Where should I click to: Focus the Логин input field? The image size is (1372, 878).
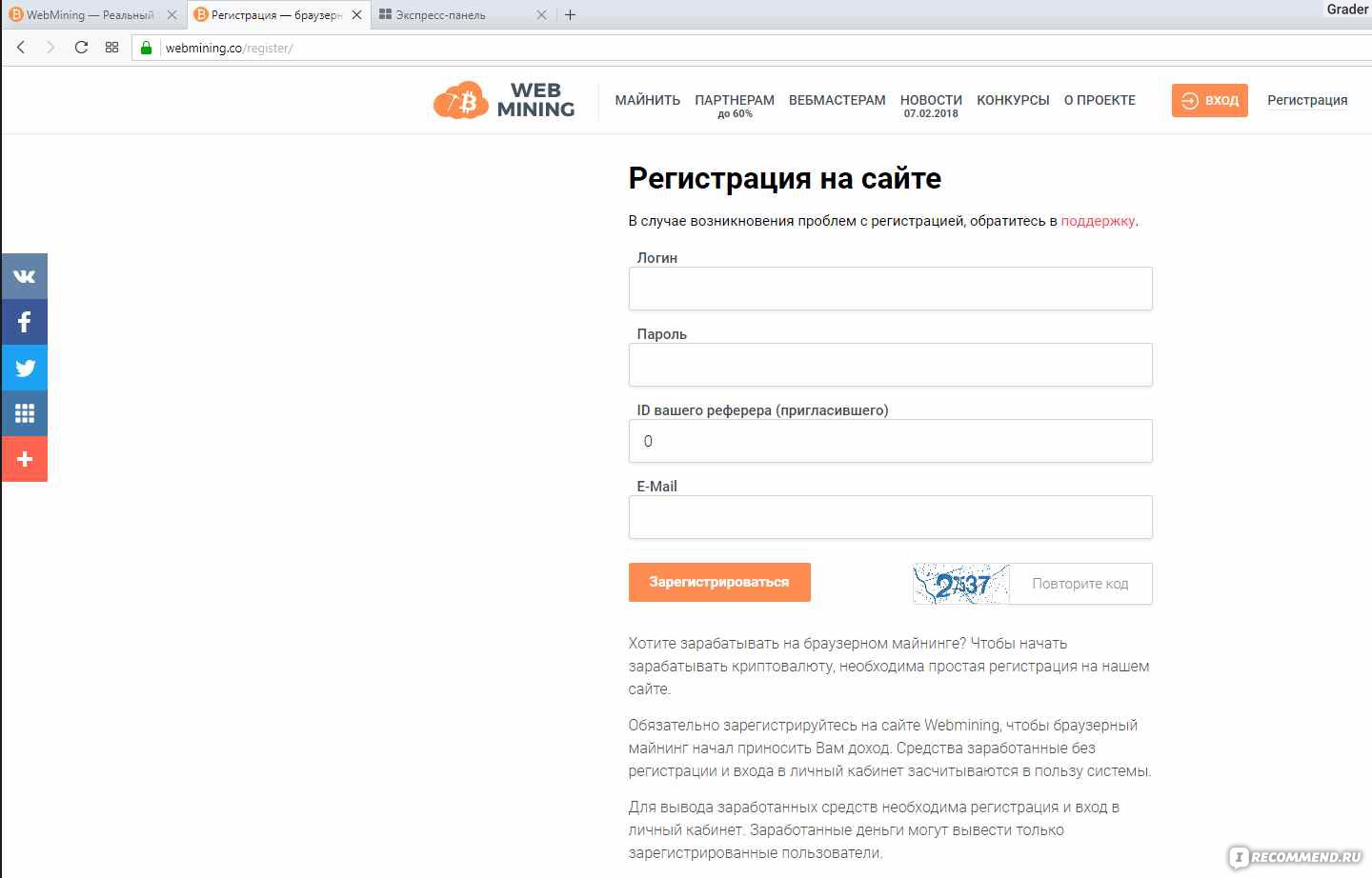890,289
